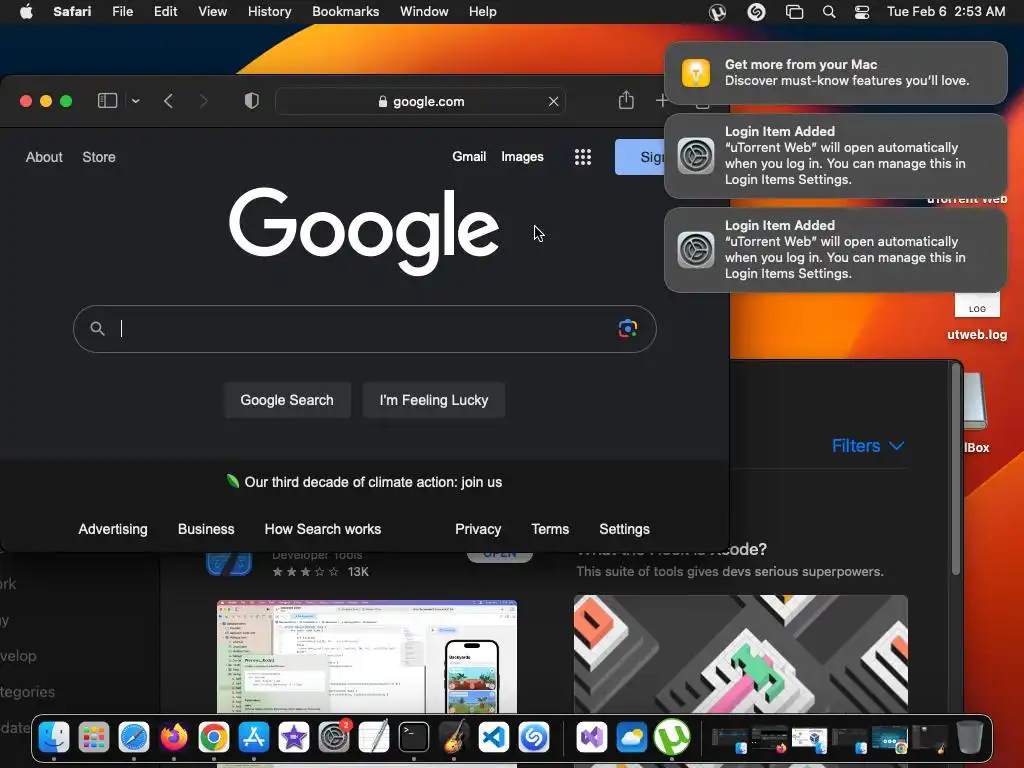The width and height of the screenshot is (1024, 768).
Task: Open the Bookmarks menu
Action: coord(345,12)
